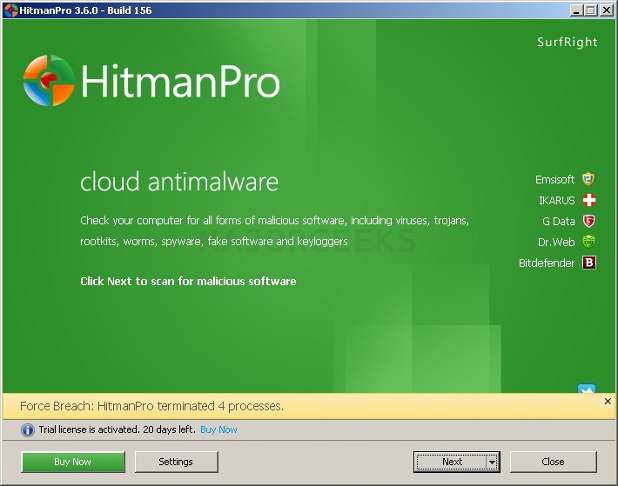Click the blue info icon beside trial license
Screen dimensions: 618x486
point(27,430)
